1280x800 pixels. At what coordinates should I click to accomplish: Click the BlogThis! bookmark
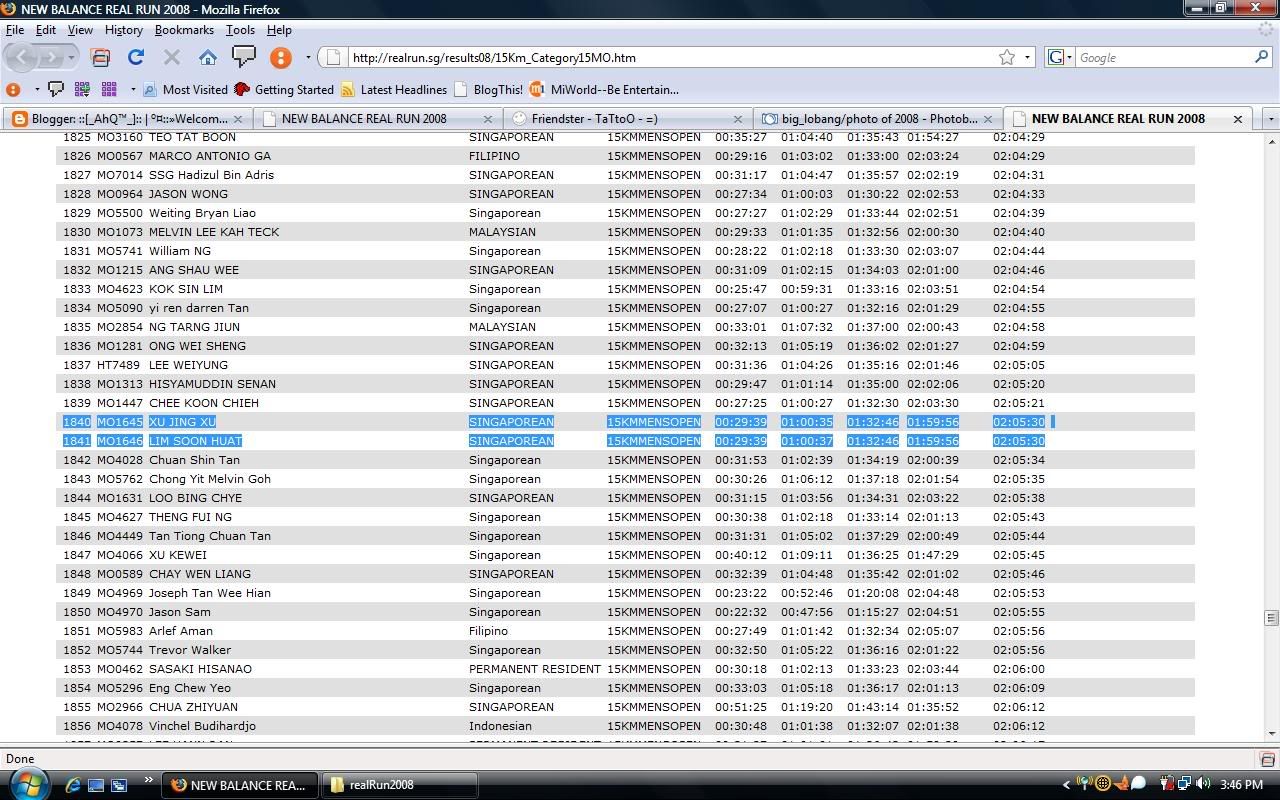pos(497,89)
